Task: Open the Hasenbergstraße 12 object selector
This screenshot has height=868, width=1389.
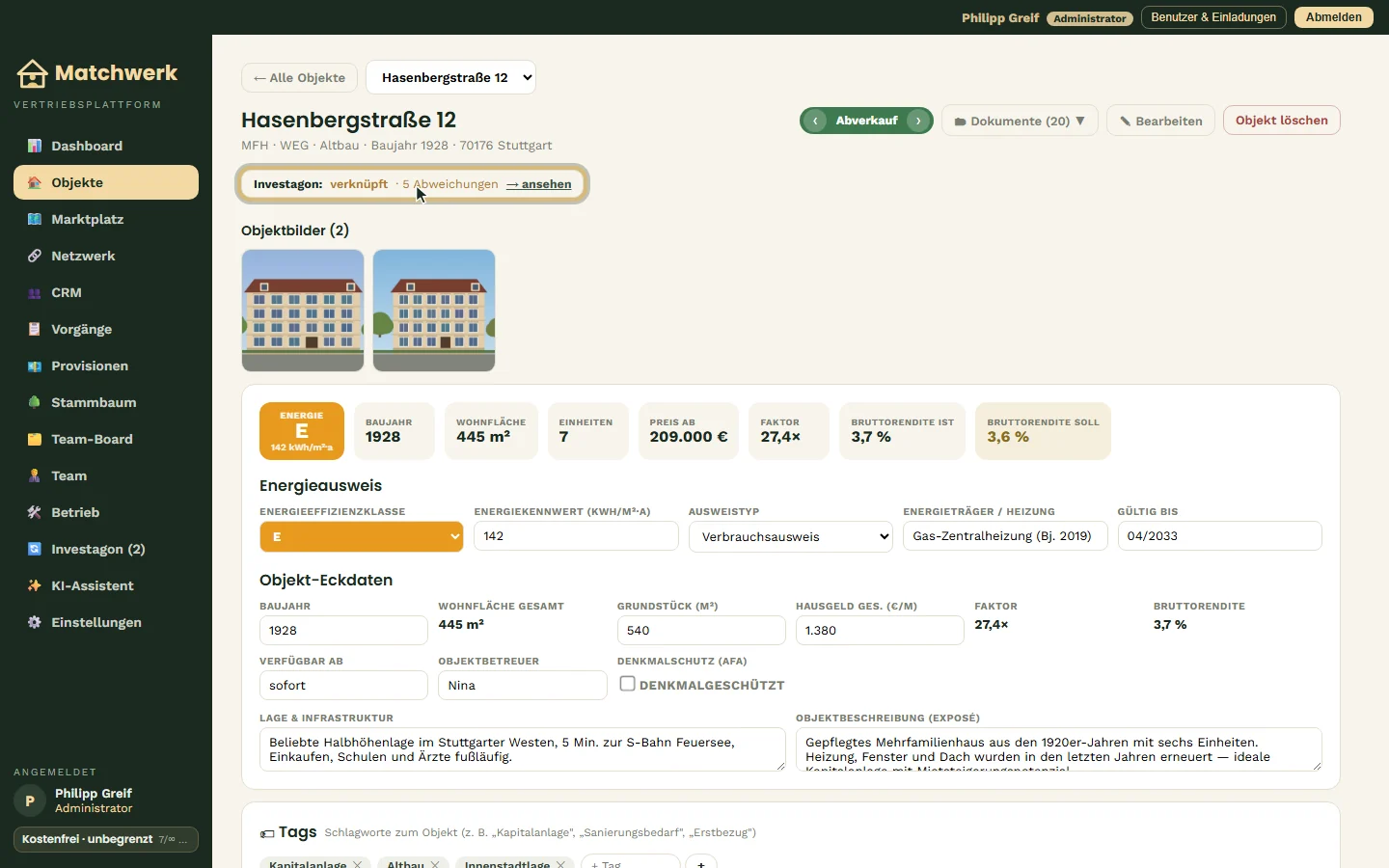Action: point(450,77)
